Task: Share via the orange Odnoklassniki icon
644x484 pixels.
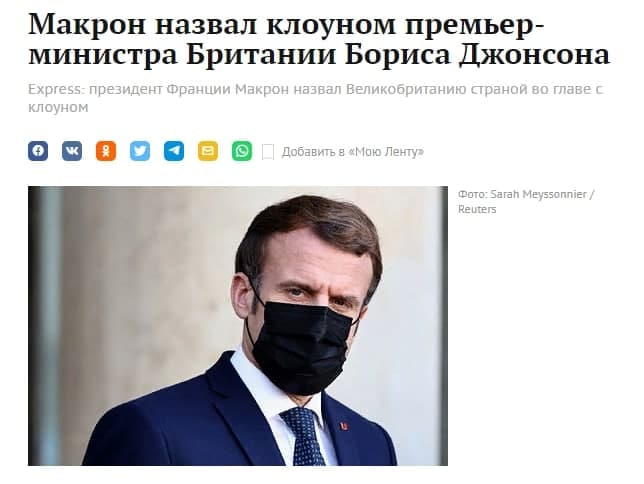Action: pyautogui.click(x=106, y=151)
